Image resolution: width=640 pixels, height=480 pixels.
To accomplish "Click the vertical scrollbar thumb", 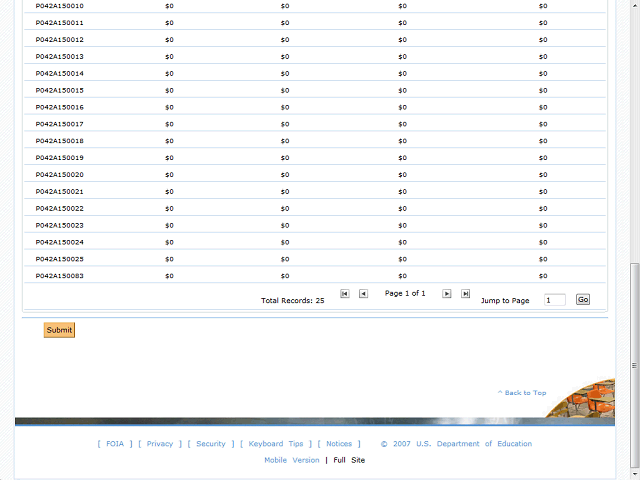I will tap(634, 365).
